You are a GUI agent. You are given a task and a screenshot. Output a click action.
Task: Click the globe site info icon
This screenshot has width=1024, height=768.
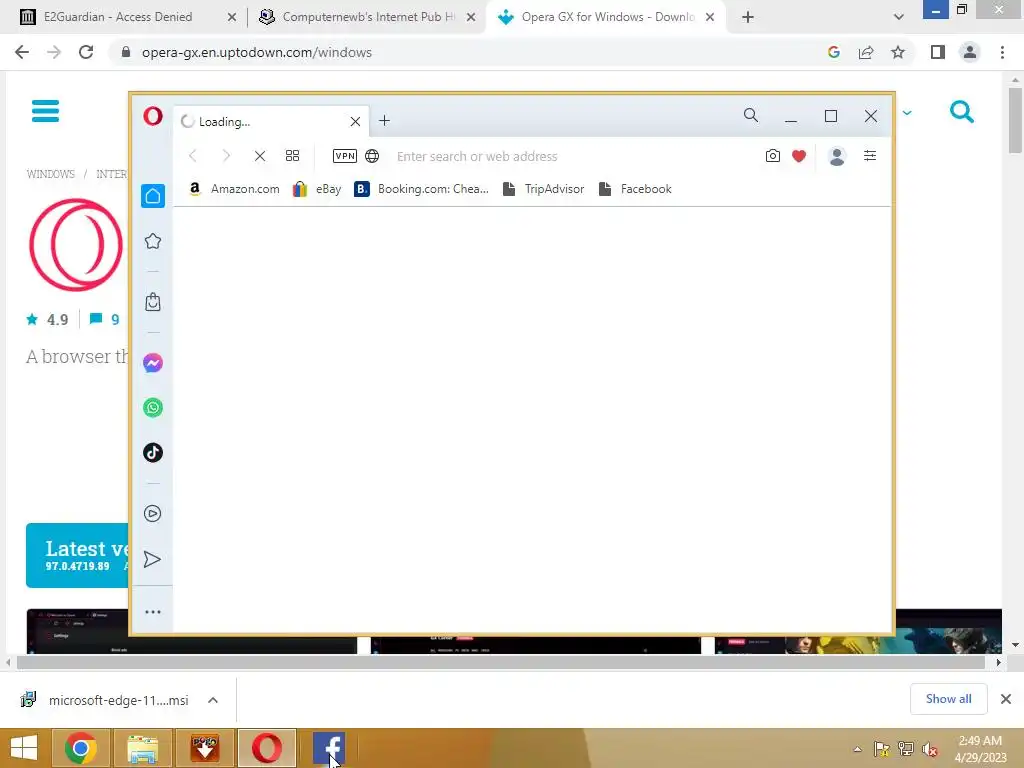[372, 156]
